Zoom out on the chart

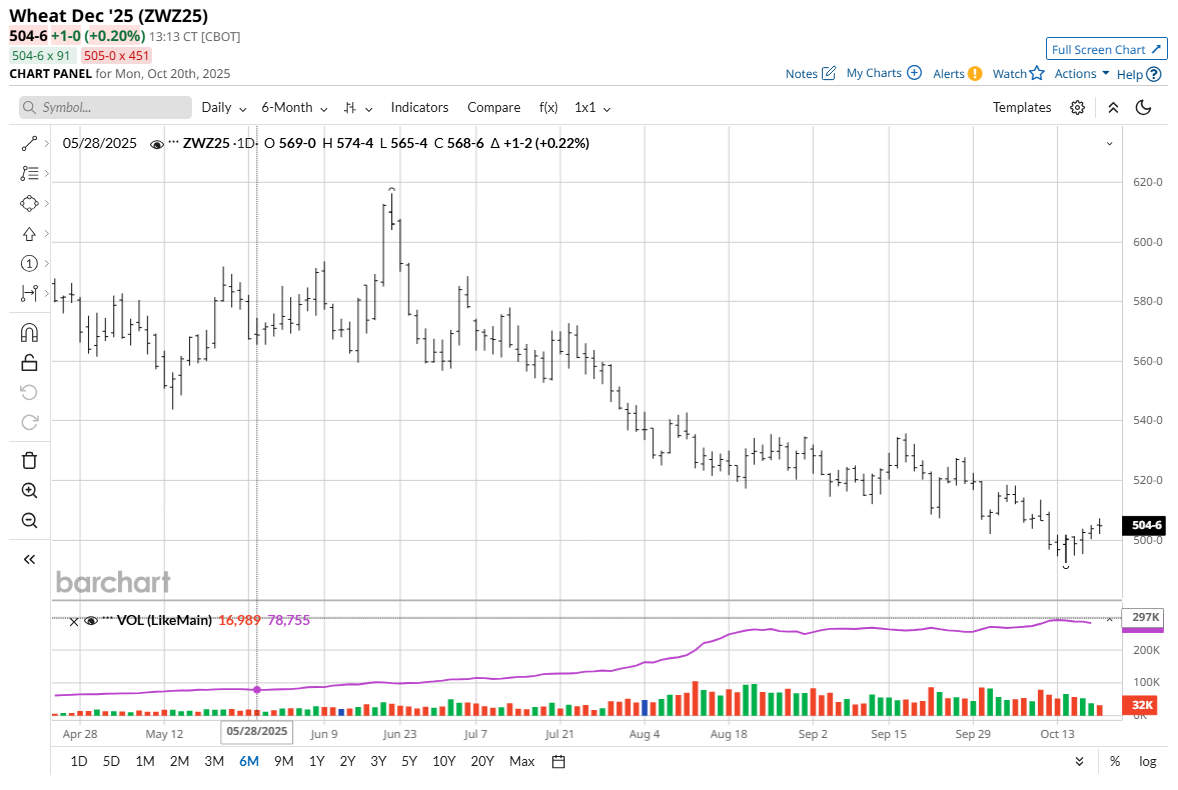(29, 520)
